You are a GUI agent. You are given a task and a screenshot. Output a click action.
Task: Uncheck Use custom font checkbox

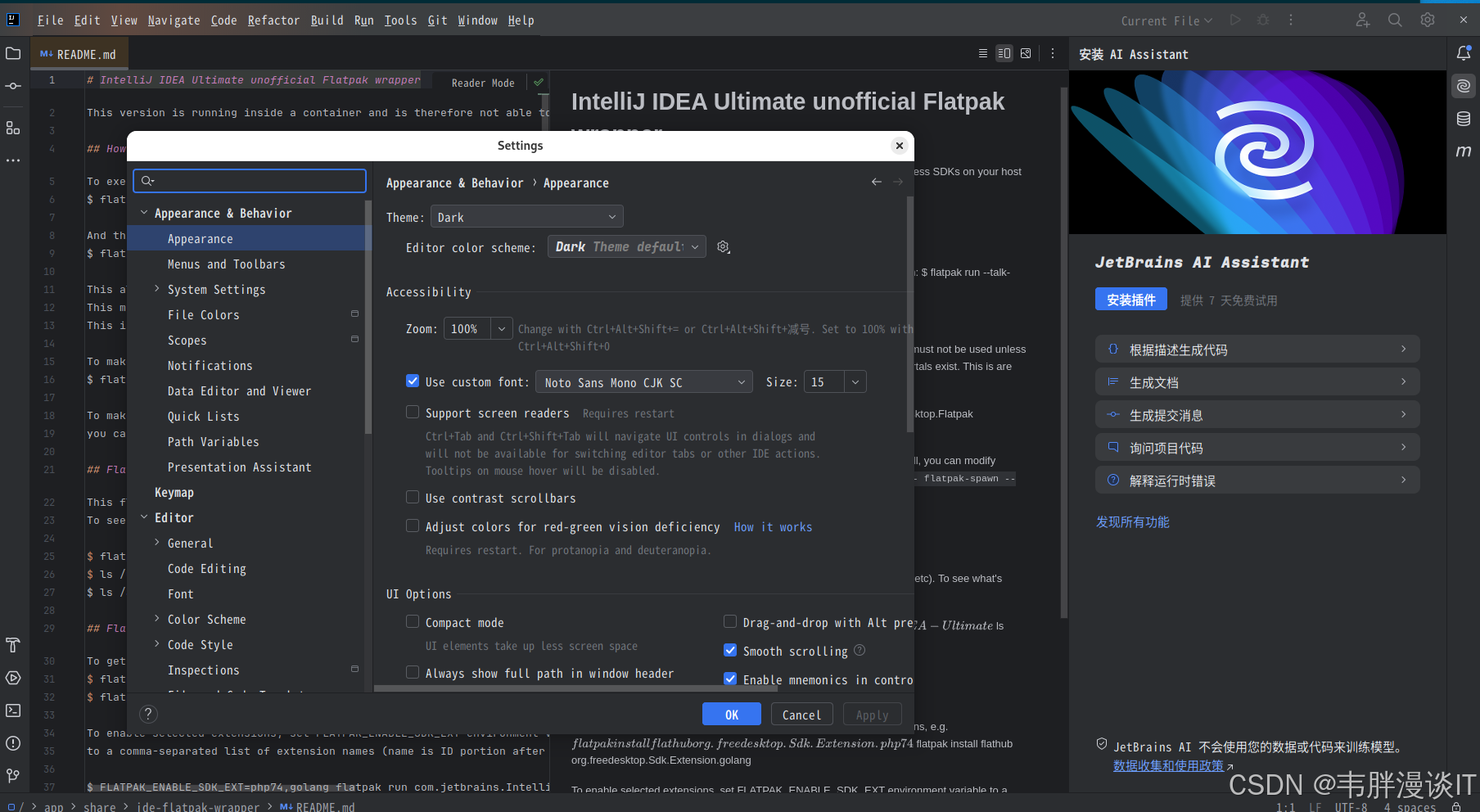[x=413, y=381]
